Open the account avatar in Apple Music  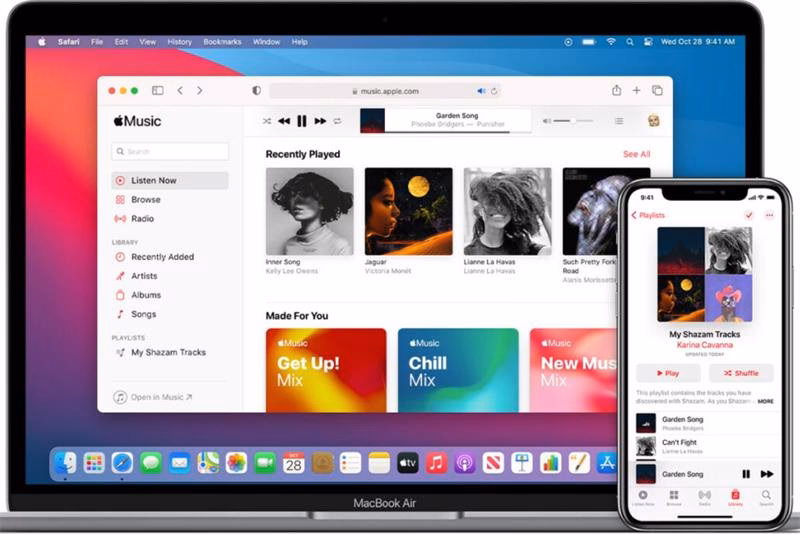point(654,121)
